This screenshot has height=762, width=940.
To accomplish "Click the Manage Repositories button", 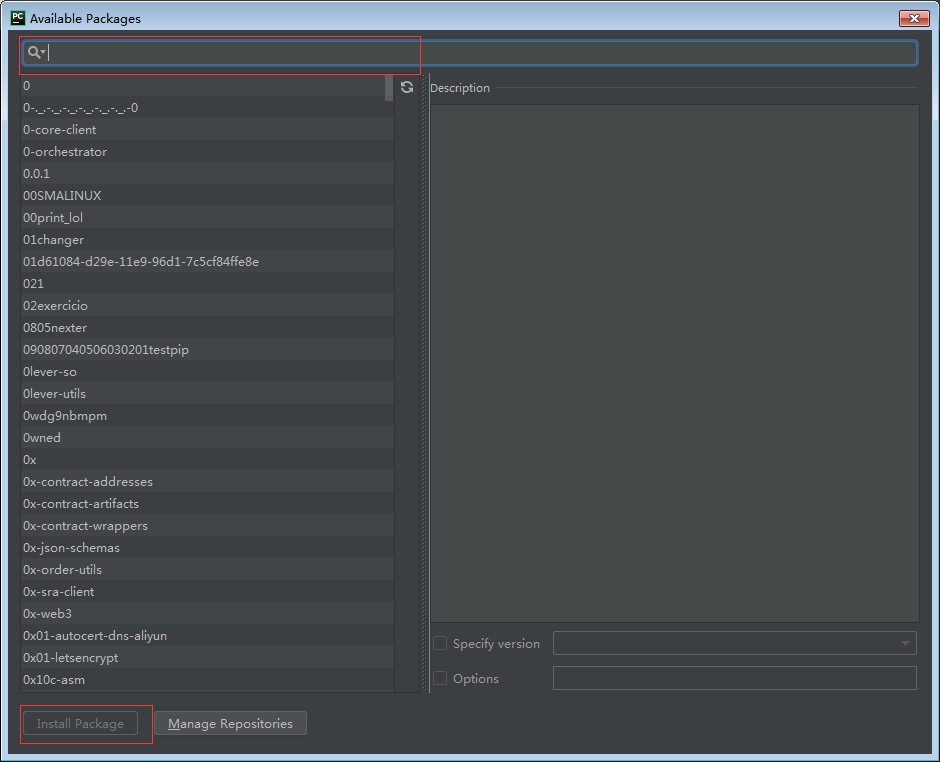I will click(230, 724).
